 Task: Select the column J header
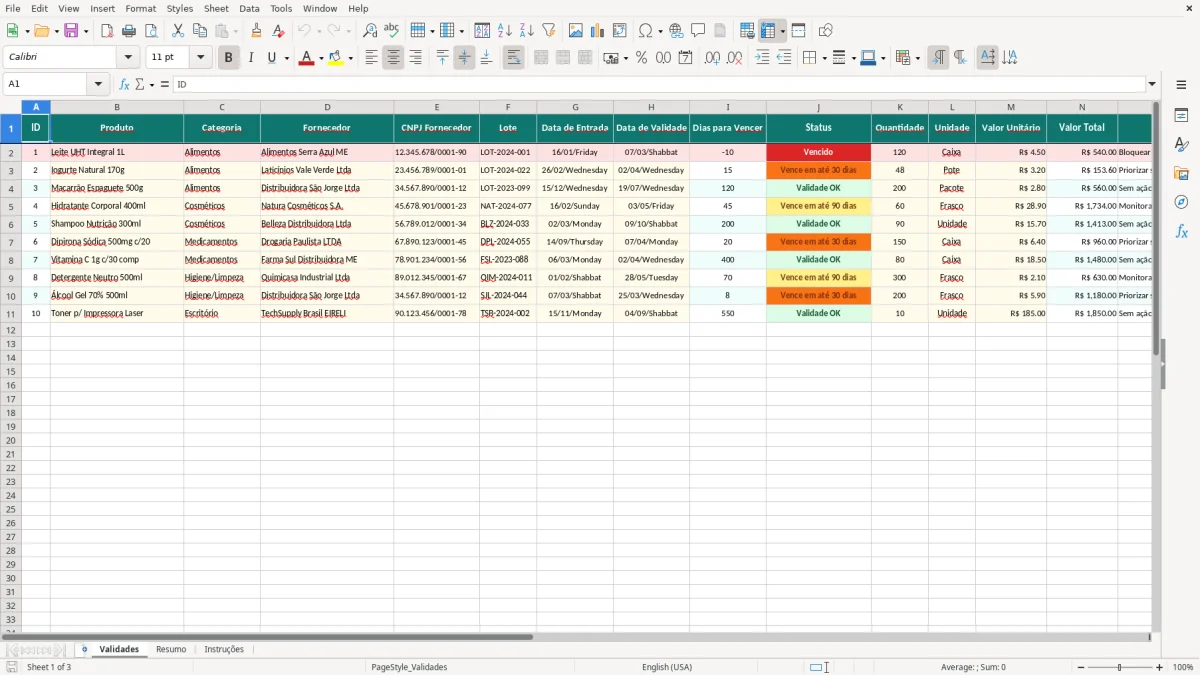click(x=818, y=107)
